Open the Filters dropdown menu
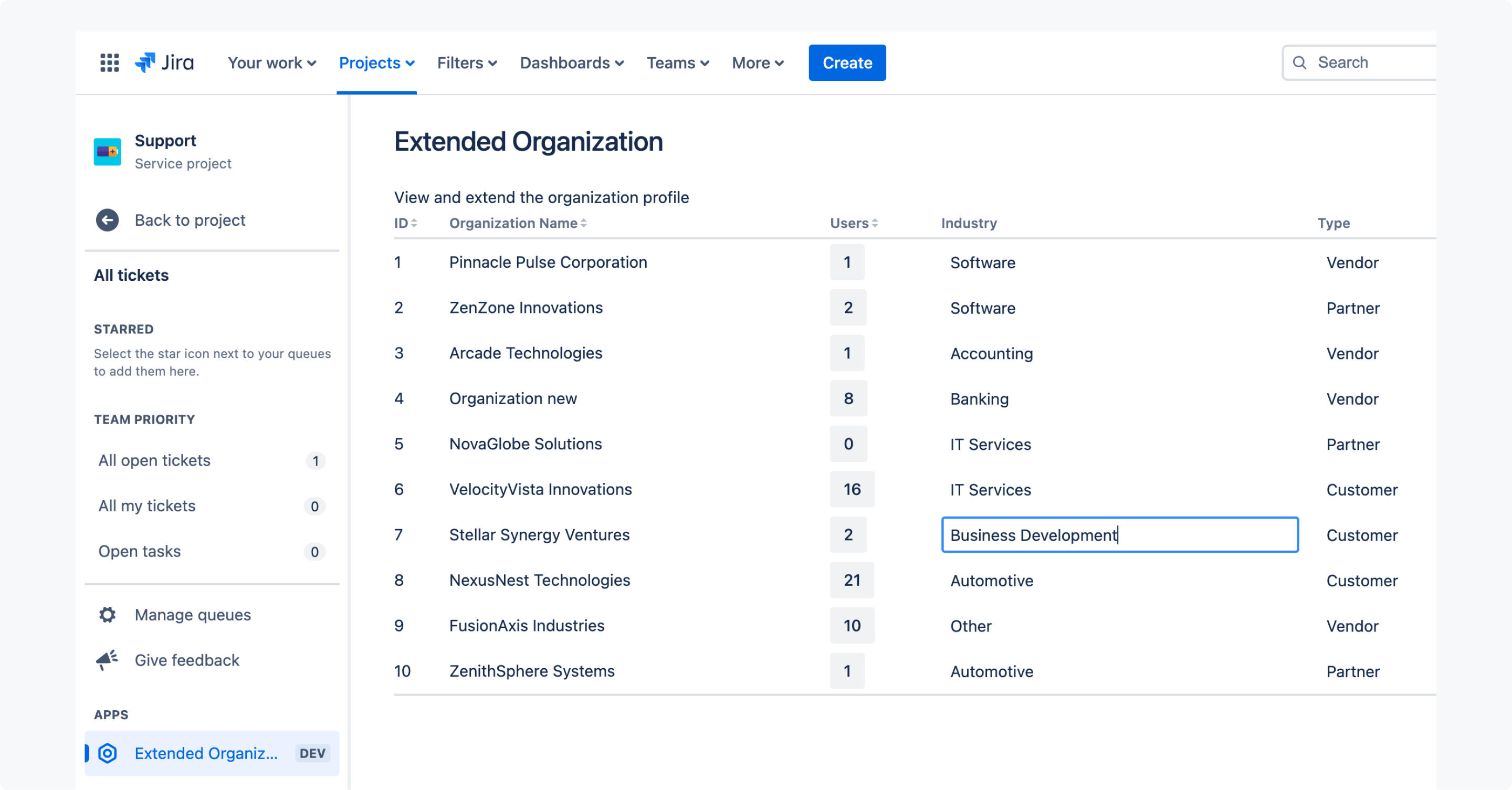 click(467, 63)
